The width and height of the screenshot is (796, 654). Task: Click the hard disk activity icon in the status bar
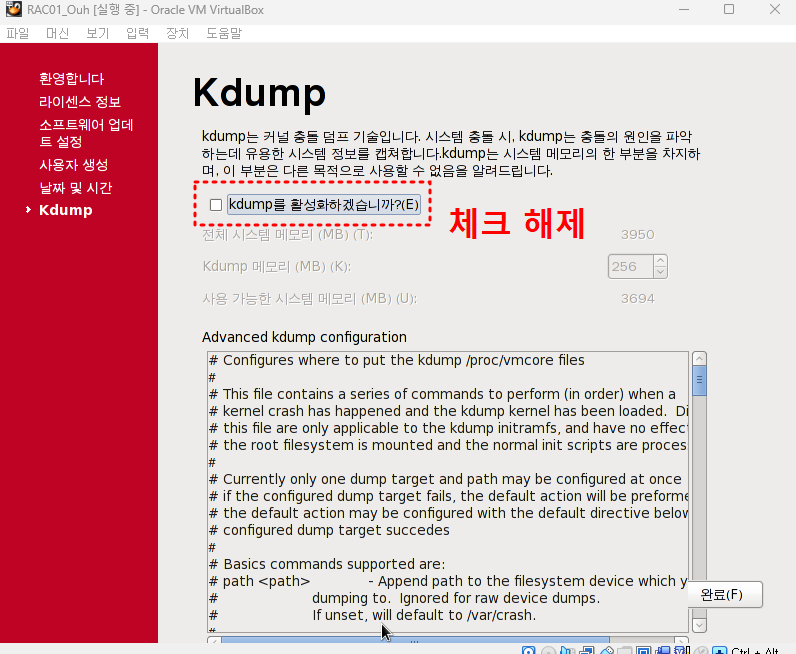pos(528,650)
